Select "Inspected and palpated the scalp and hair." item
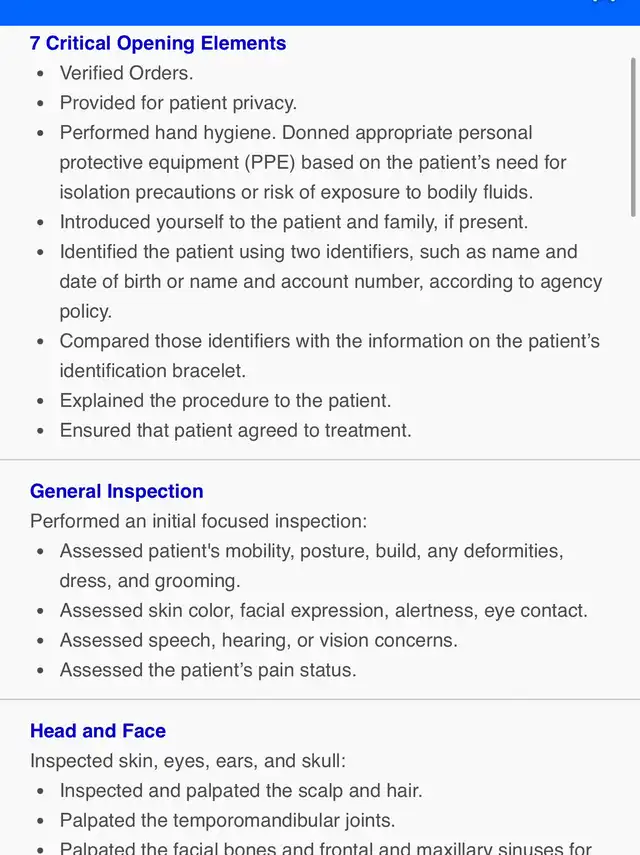The height and width of the screenshot is (855, 640). coord(241,790)
